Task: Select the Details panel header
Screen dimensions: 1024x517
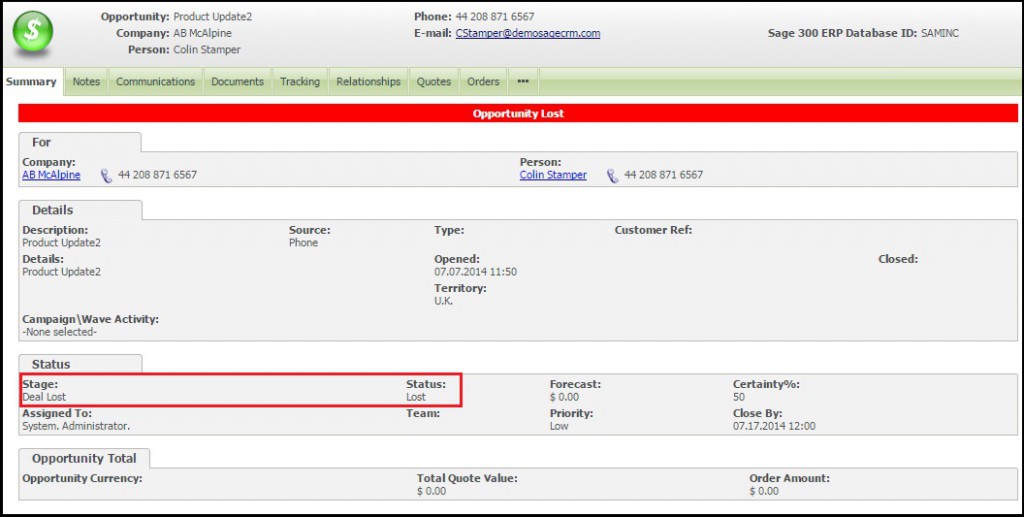Action: pyautogui.click(x=80, y=210)
